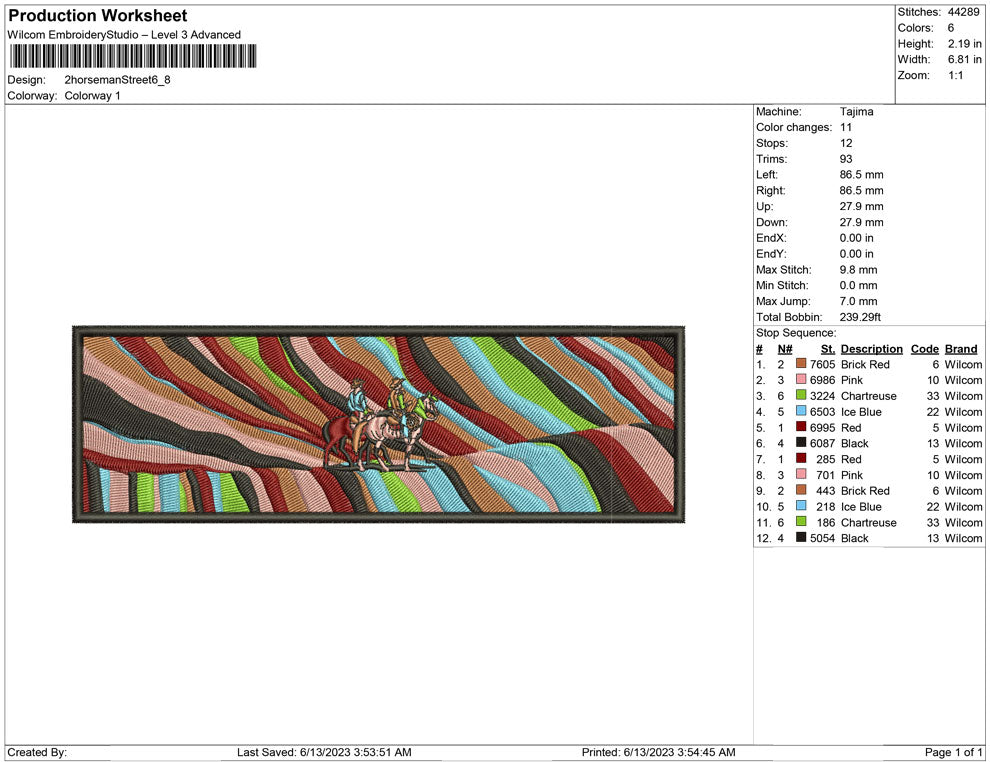Click the Machine value Tajima
The height and width of the screenshot is (762, 990).
pos(857,111)
